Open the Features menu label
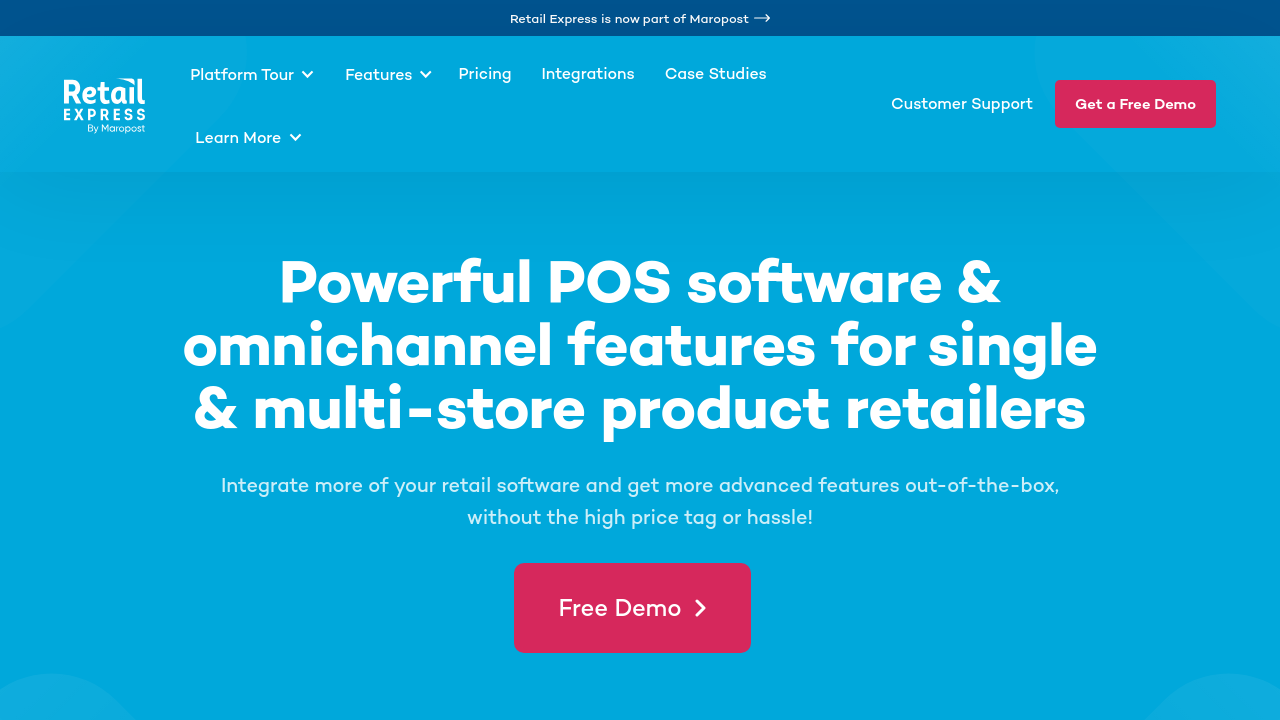Screen dimensions: 1280x720 [378, 74]
